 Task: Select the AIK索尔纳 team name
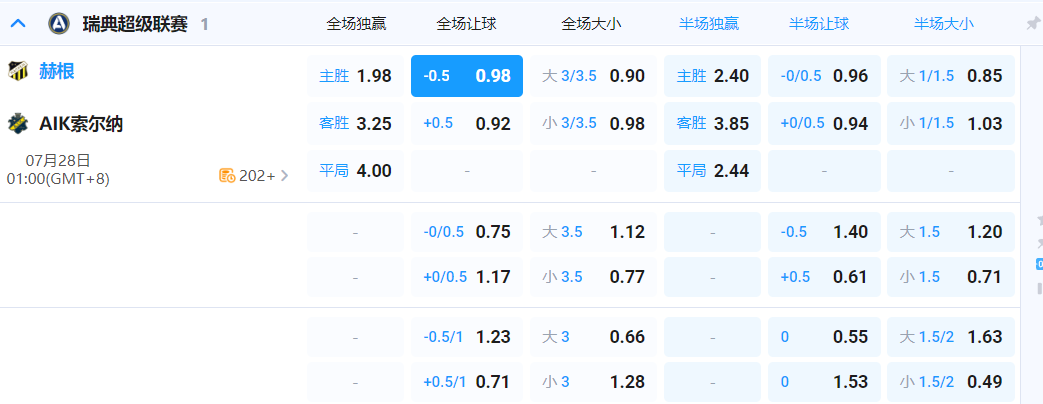[80, 124]
